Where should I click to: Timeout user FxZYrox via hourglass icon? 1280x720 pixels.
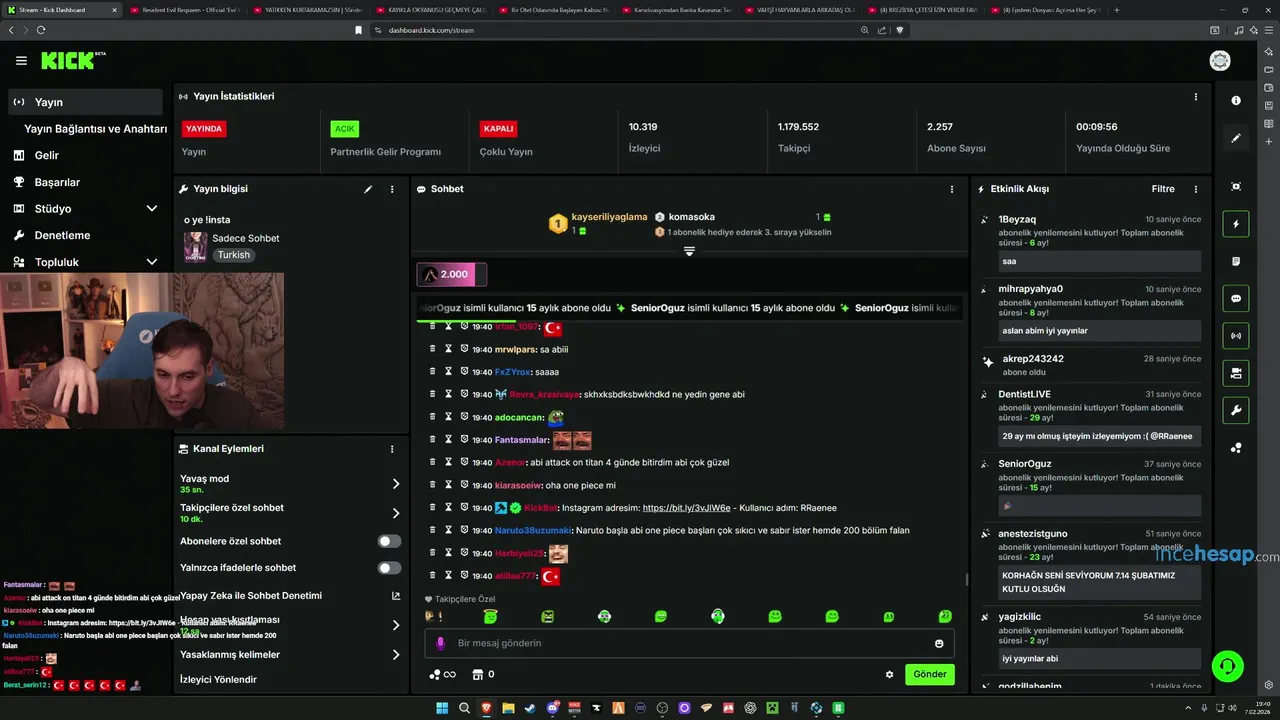(x=448, y=372)
